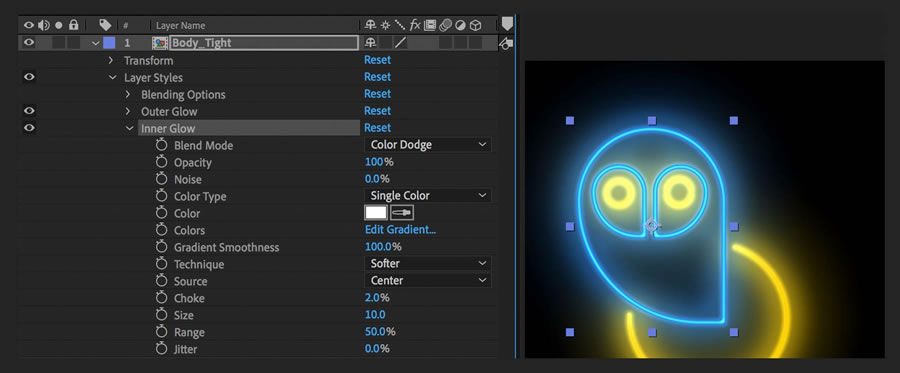The height and width of the screenshot is (373, 900).
Task: Open Color Type dropdown showing Single Color
Action: click(x=428, y=196)
